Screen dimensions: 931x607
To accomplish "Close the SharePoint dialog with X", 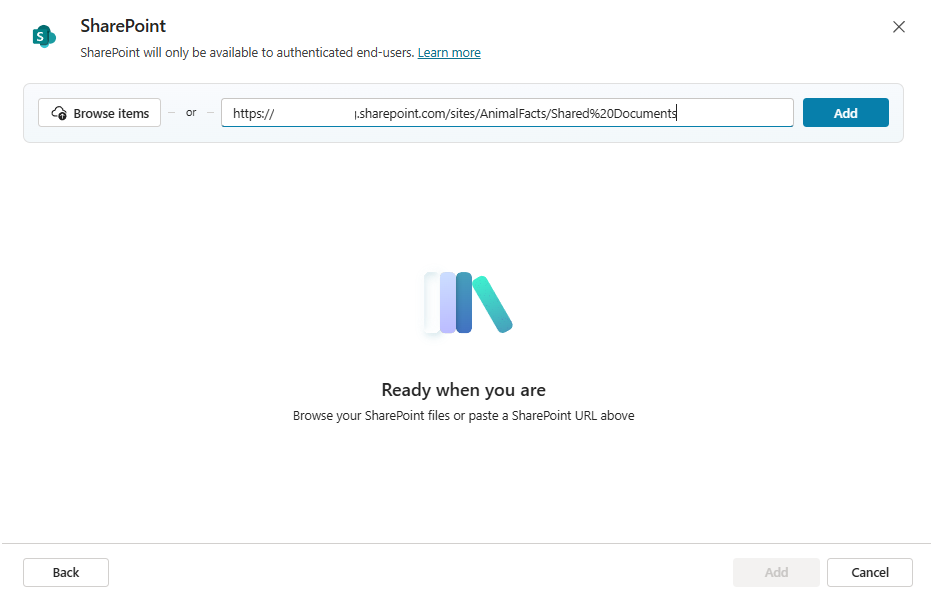I will 898,27.
